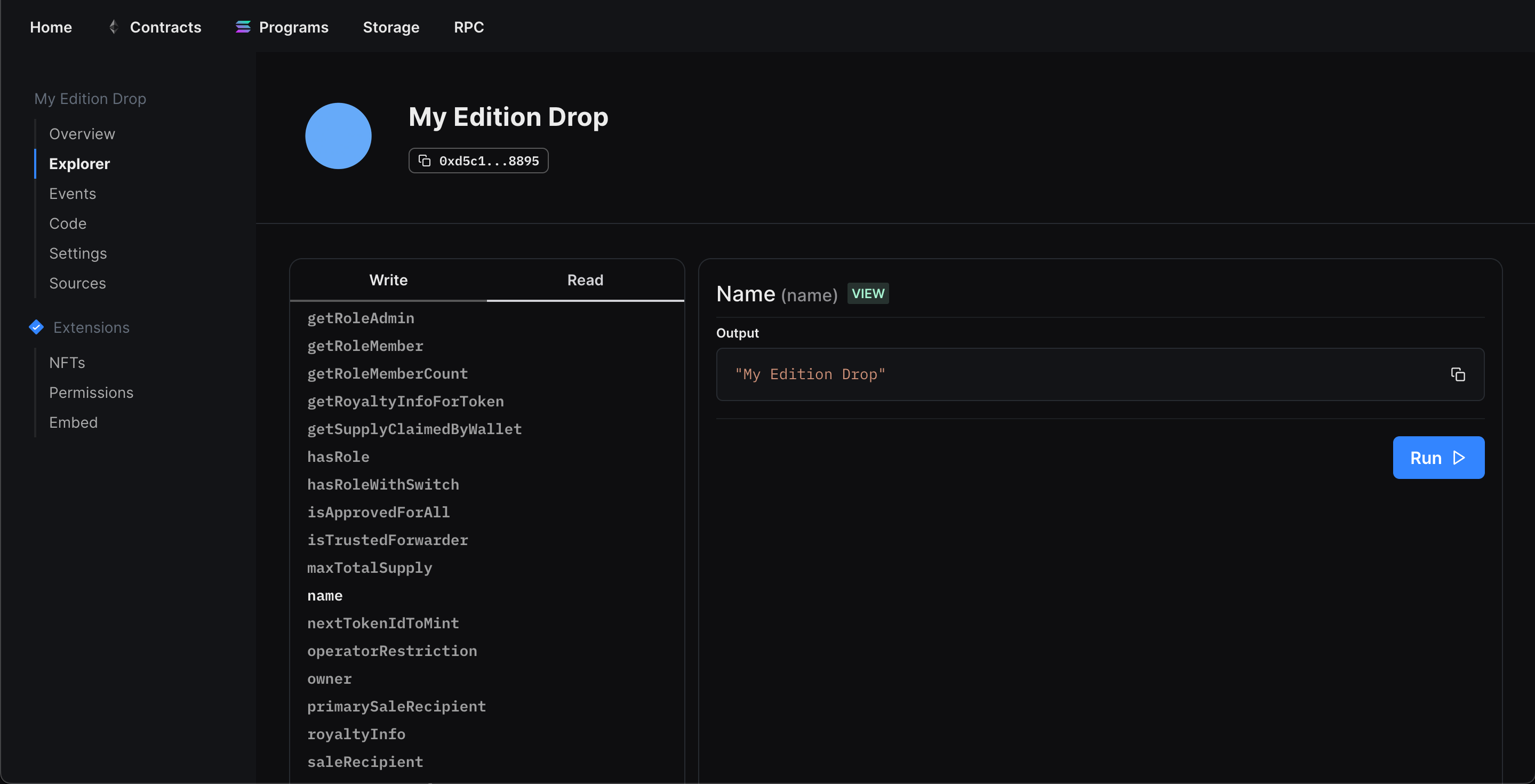The width and height of the screenshot is (1535, 784).
Task: Click the blue contract avatar circle
Action: 338,135
